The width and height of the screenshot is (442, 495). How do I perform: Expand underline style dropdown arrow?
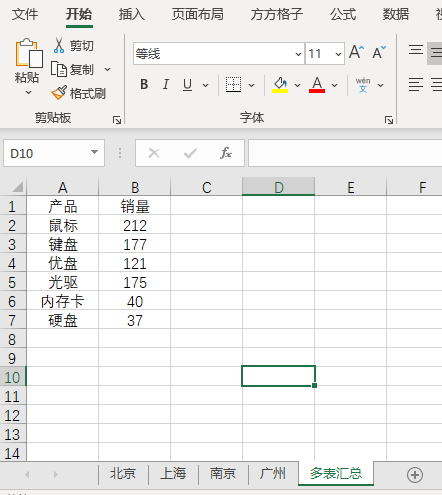click(x=206, y=85)
